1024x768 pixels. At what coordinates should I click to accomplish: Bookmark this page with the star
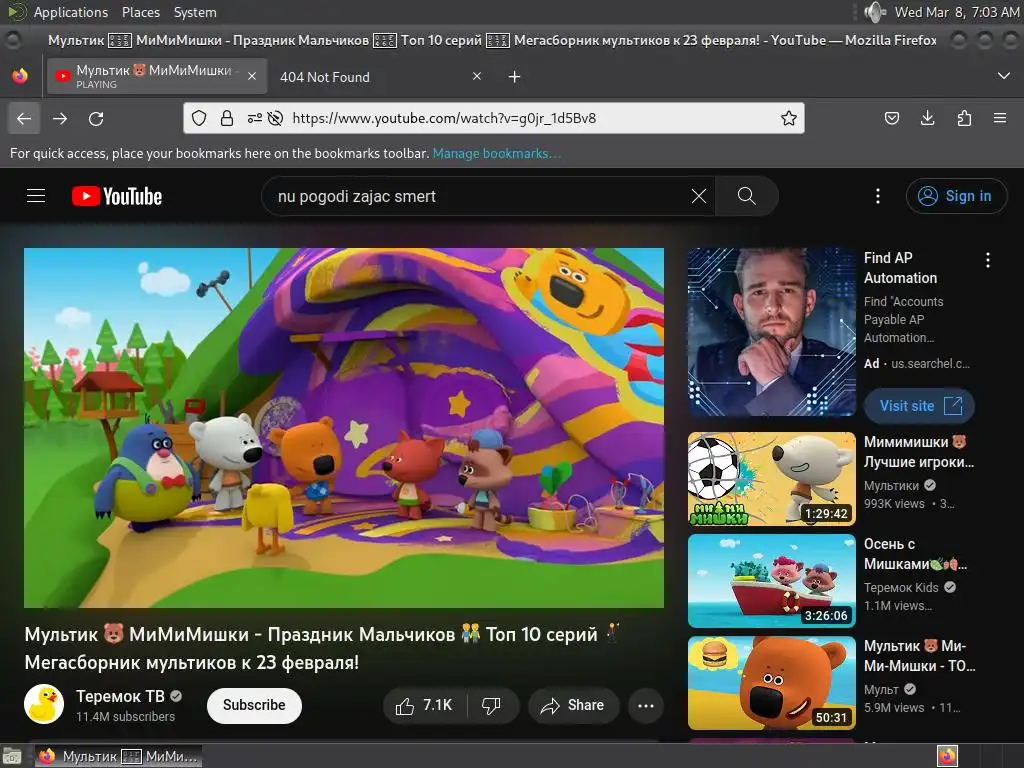click(x=789, y=118)
